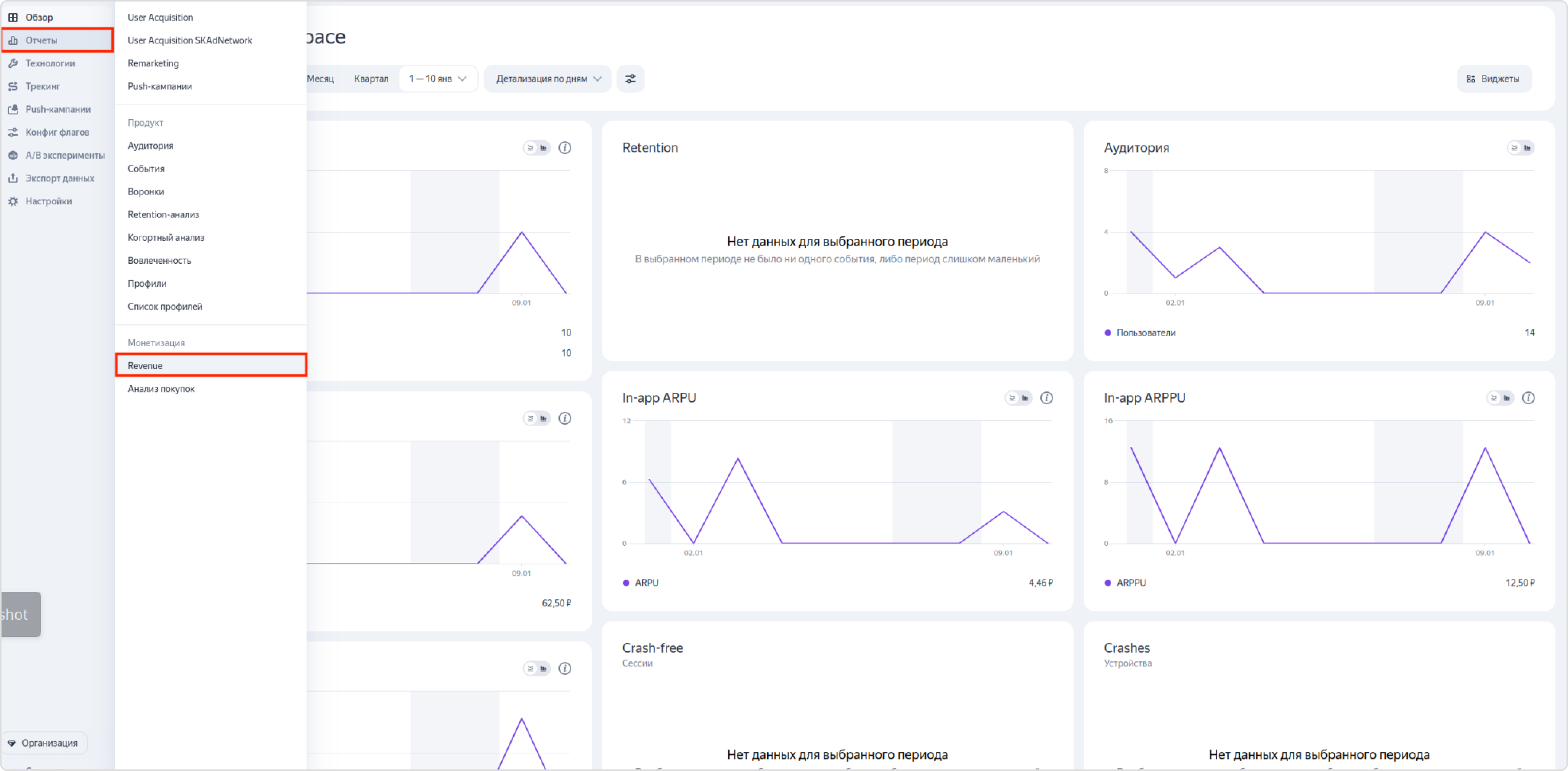Open the Аудитория report in the submenu
Viewport: 1568px width, 771px height.
[150, 145]
